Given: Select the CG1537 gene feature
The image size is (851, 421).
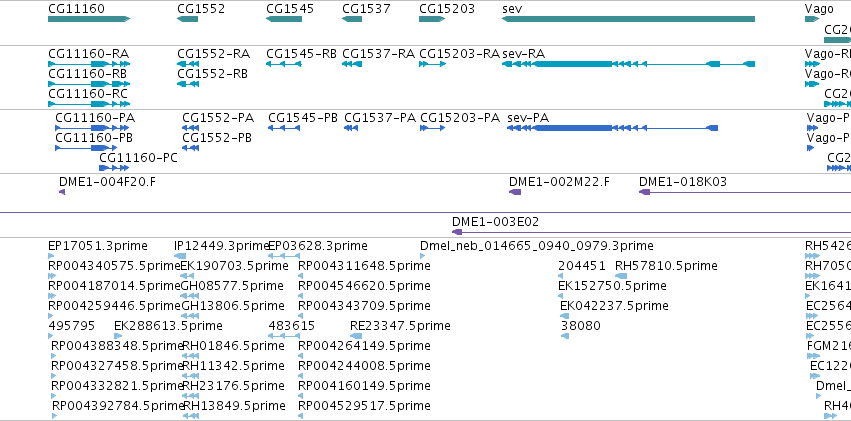Looking at the screenshot, I should click(x=352, y=19).
